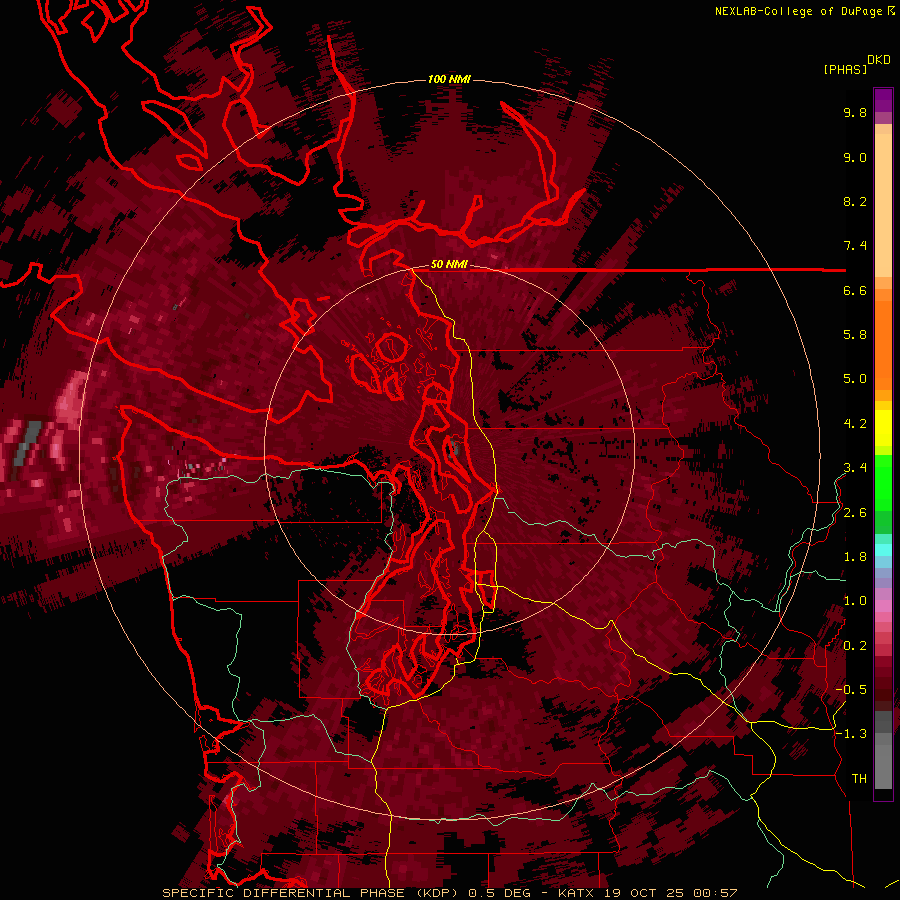Click the [PHAS] legend unit label
The width and height of the screenshot is (900, 900).
(845, 69)
